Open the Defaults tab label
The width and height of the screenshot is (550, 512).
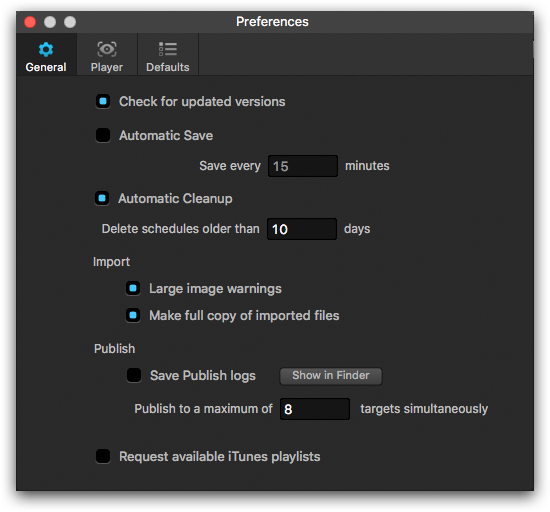coord(168,67)
